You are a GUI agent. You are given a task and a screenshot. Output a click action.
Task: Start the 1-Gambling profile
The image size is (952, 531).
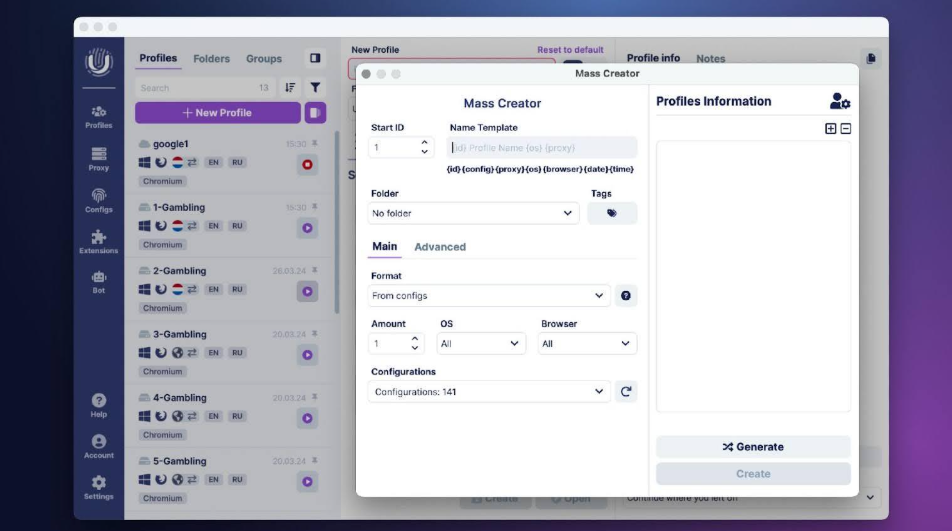[x=308, y=228]
